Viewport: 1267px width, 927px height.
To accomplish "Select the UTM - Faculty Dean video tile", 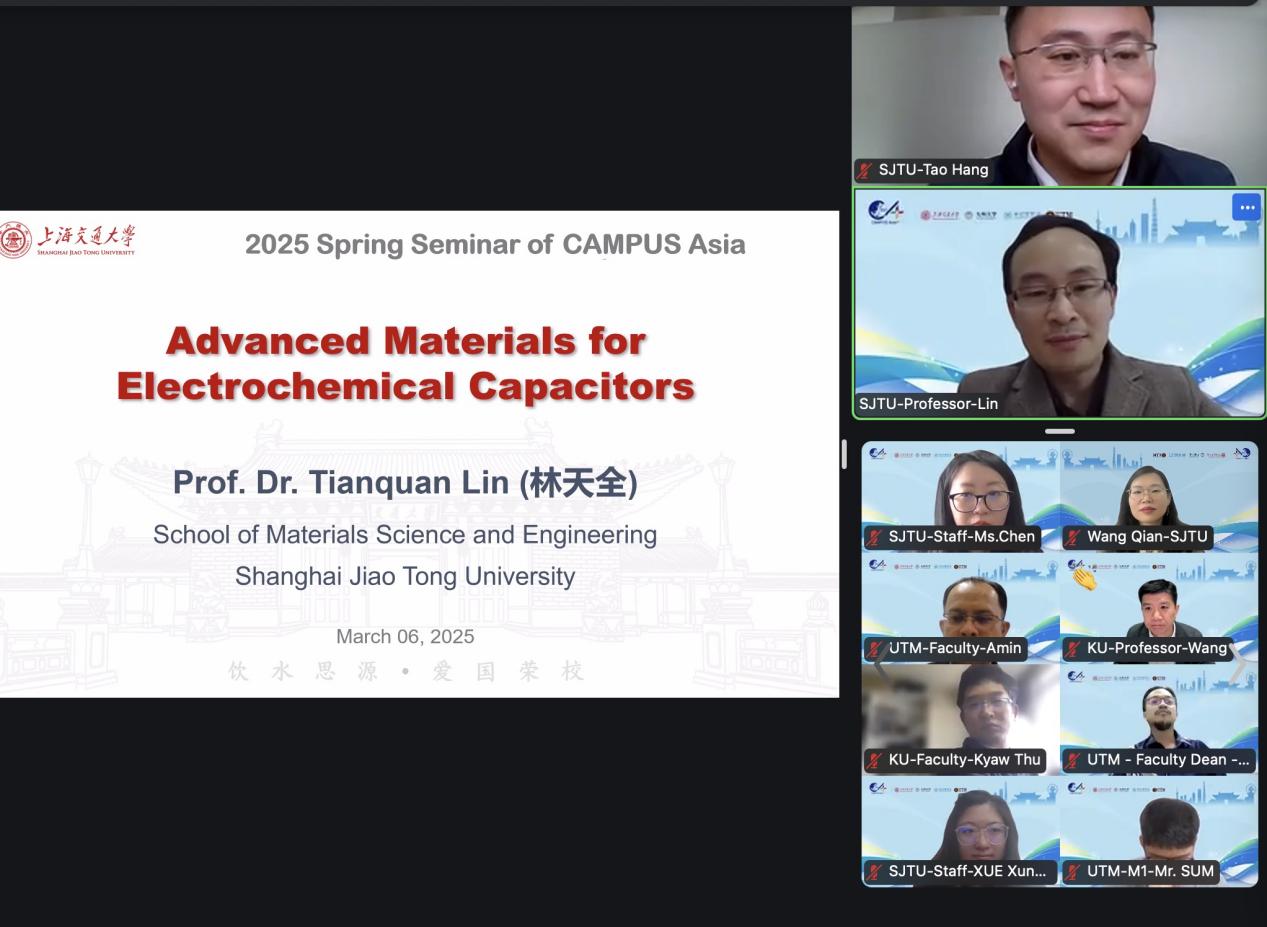I will (x=1159, y=720).
